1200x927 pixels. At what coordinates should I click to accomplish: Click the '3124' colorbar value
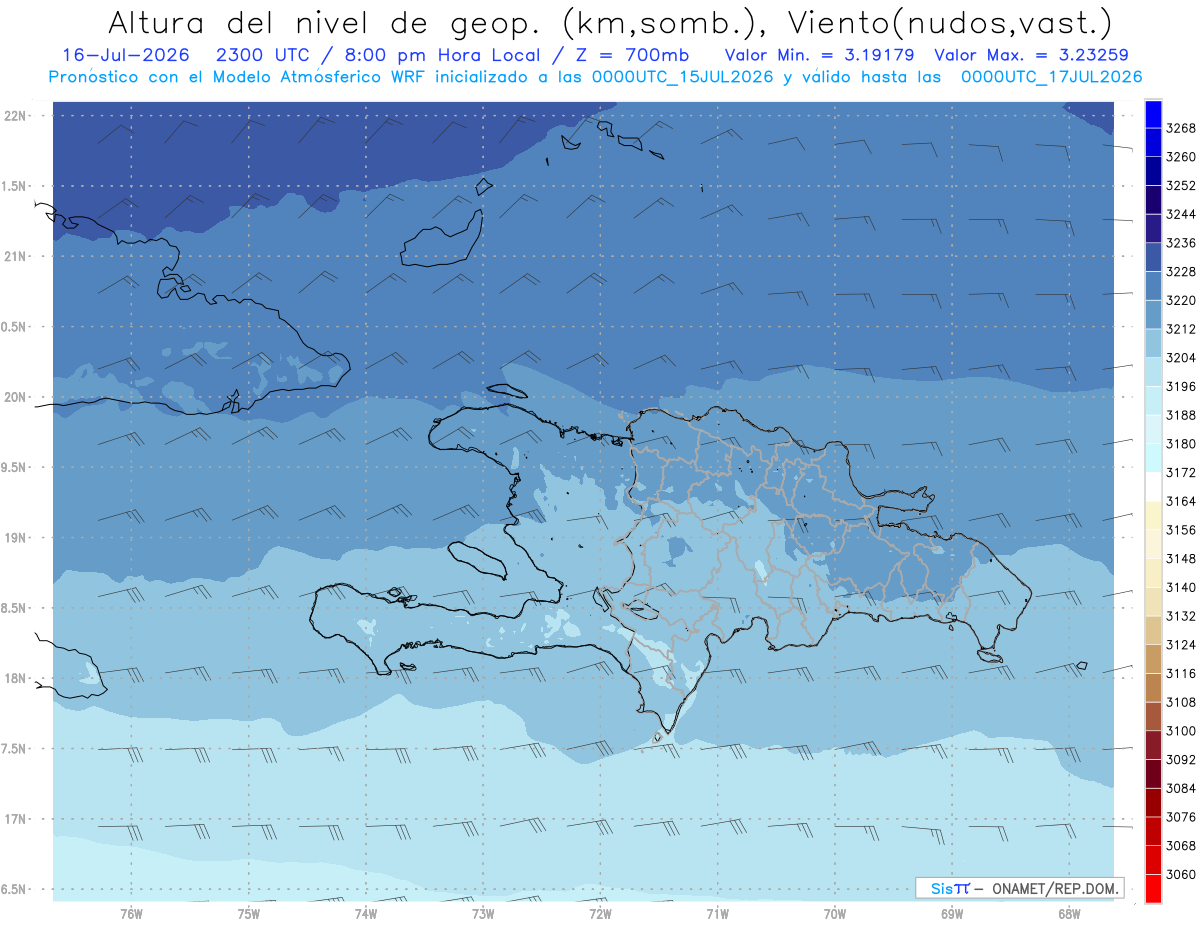coord(1181,645)
